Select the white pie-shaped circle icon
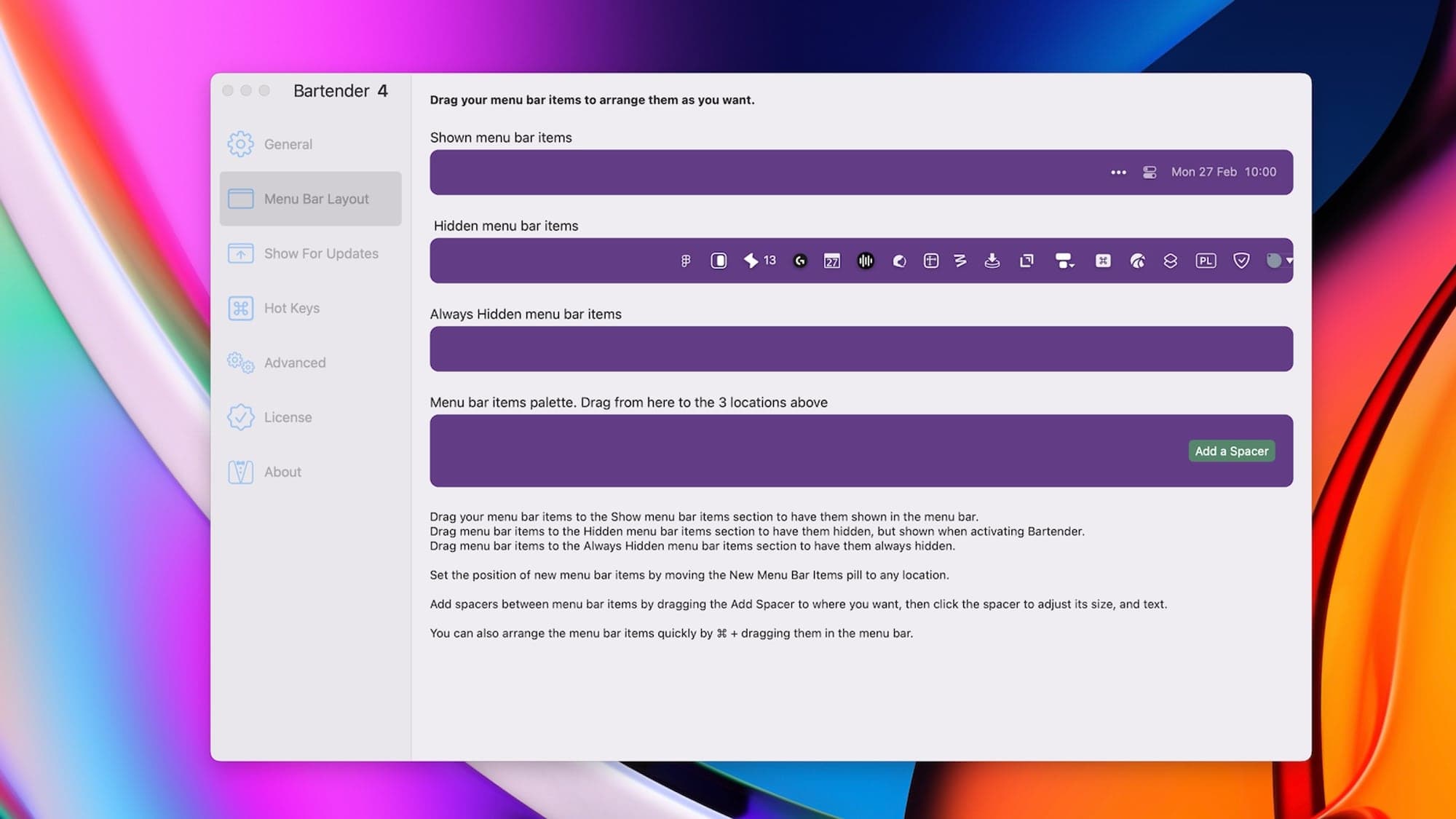 [x=899, y=261]
